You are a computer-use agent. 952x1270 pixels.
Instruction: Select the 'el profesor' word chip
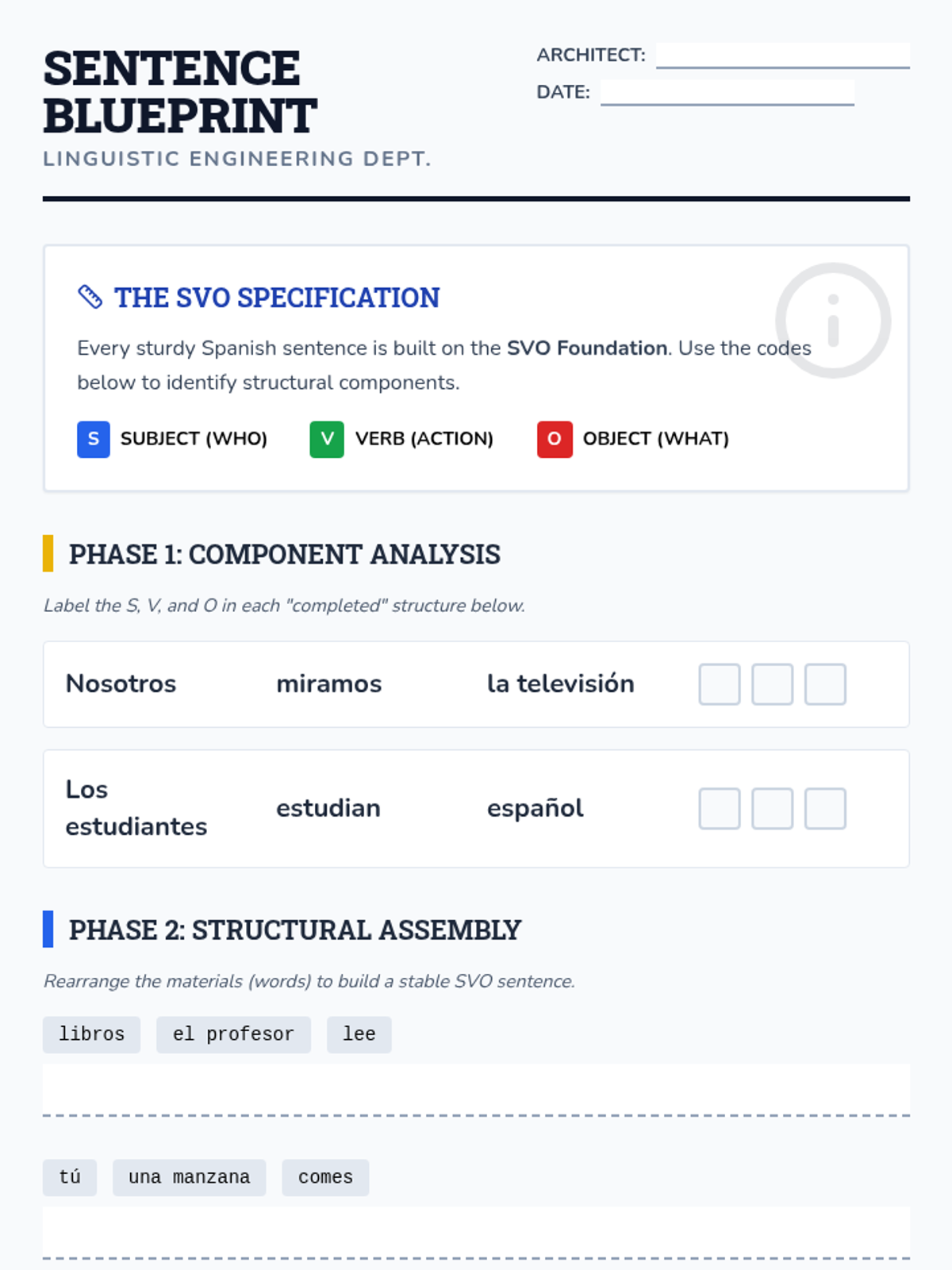[233, 1034]
